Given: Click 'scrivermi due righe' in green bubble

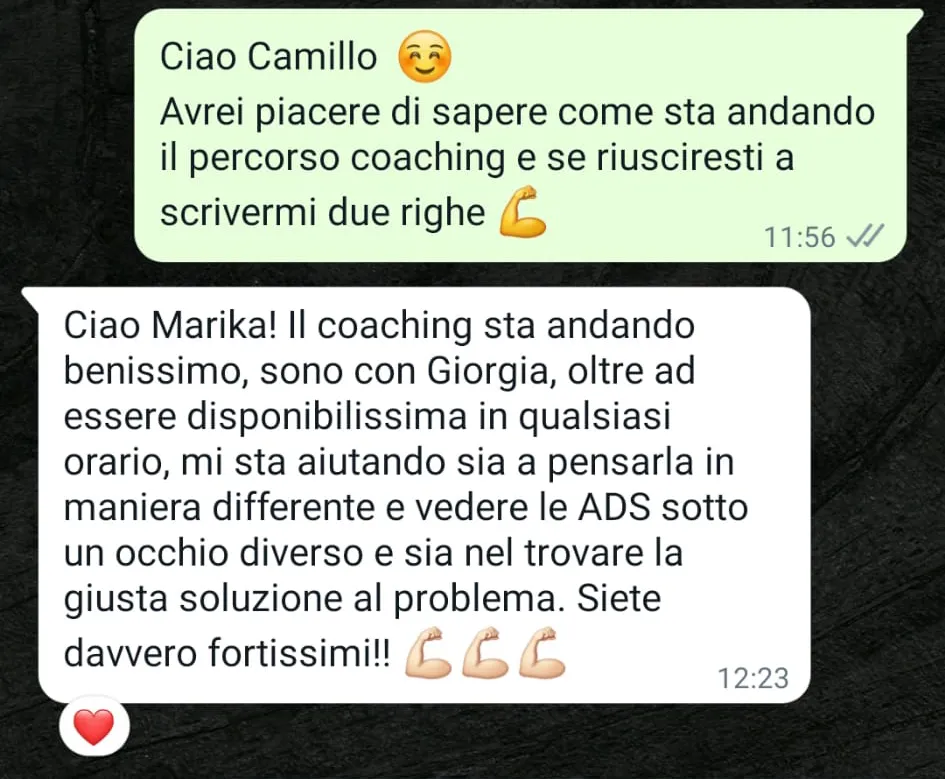Looking at the screenshot, I should 322,213.
